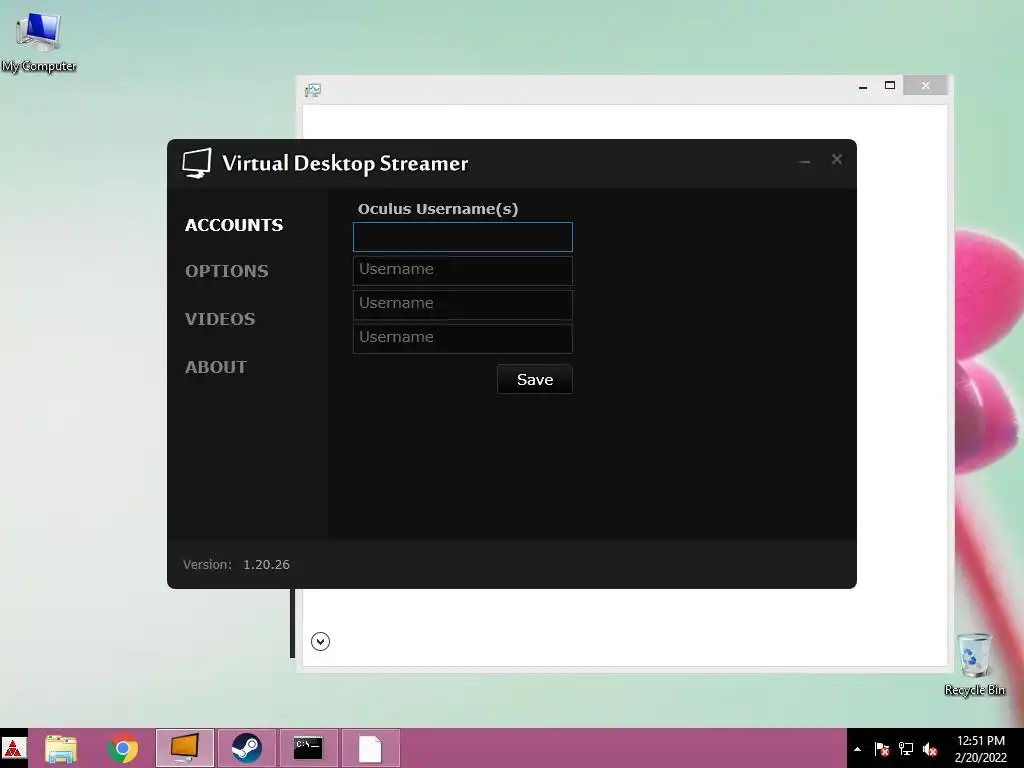Image resolution: width=1024 pixels, height=768 pixels.
Task: Expand the circled down-chevron in background window
Action: click(x=320, y=641)
